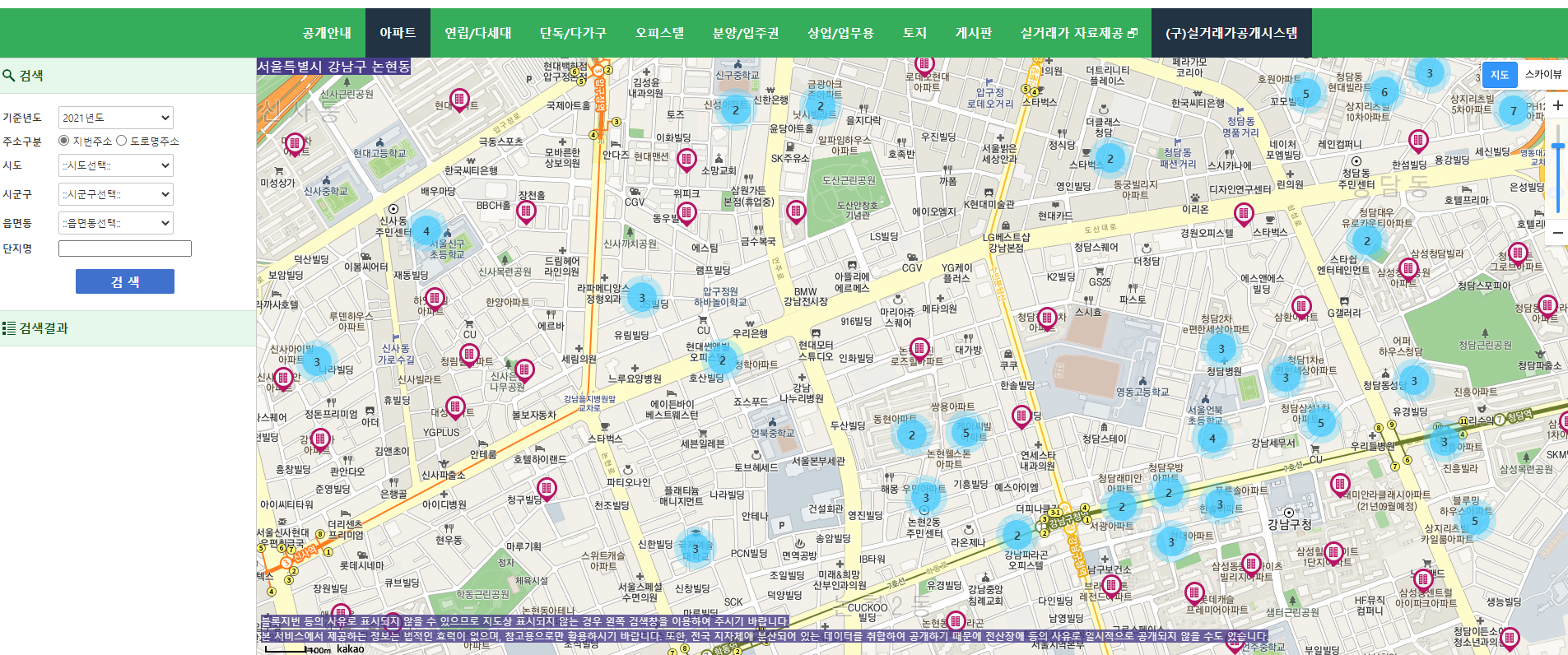
Task: Open cluster 4 beside 청담초등학교
Action: point(1212,439)
